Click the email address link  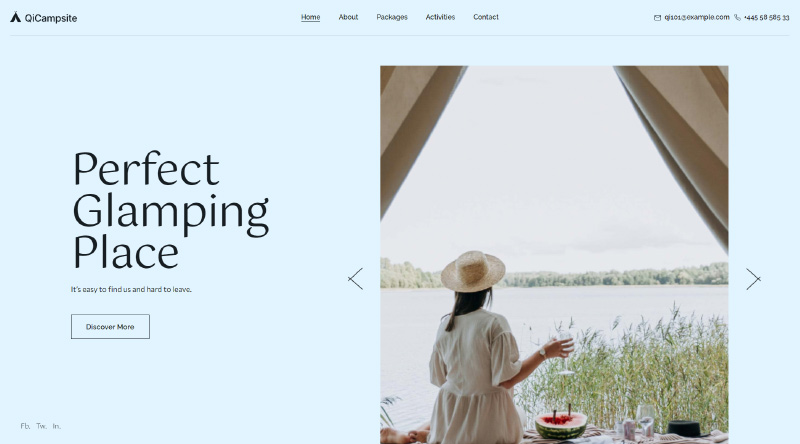click(x=697, y=17)
